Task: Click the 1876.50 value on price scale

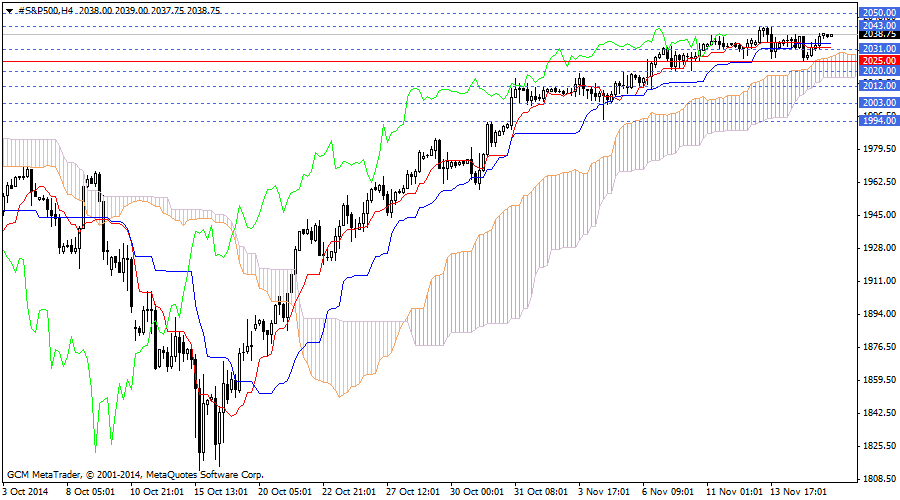Action: click(880, 347)
